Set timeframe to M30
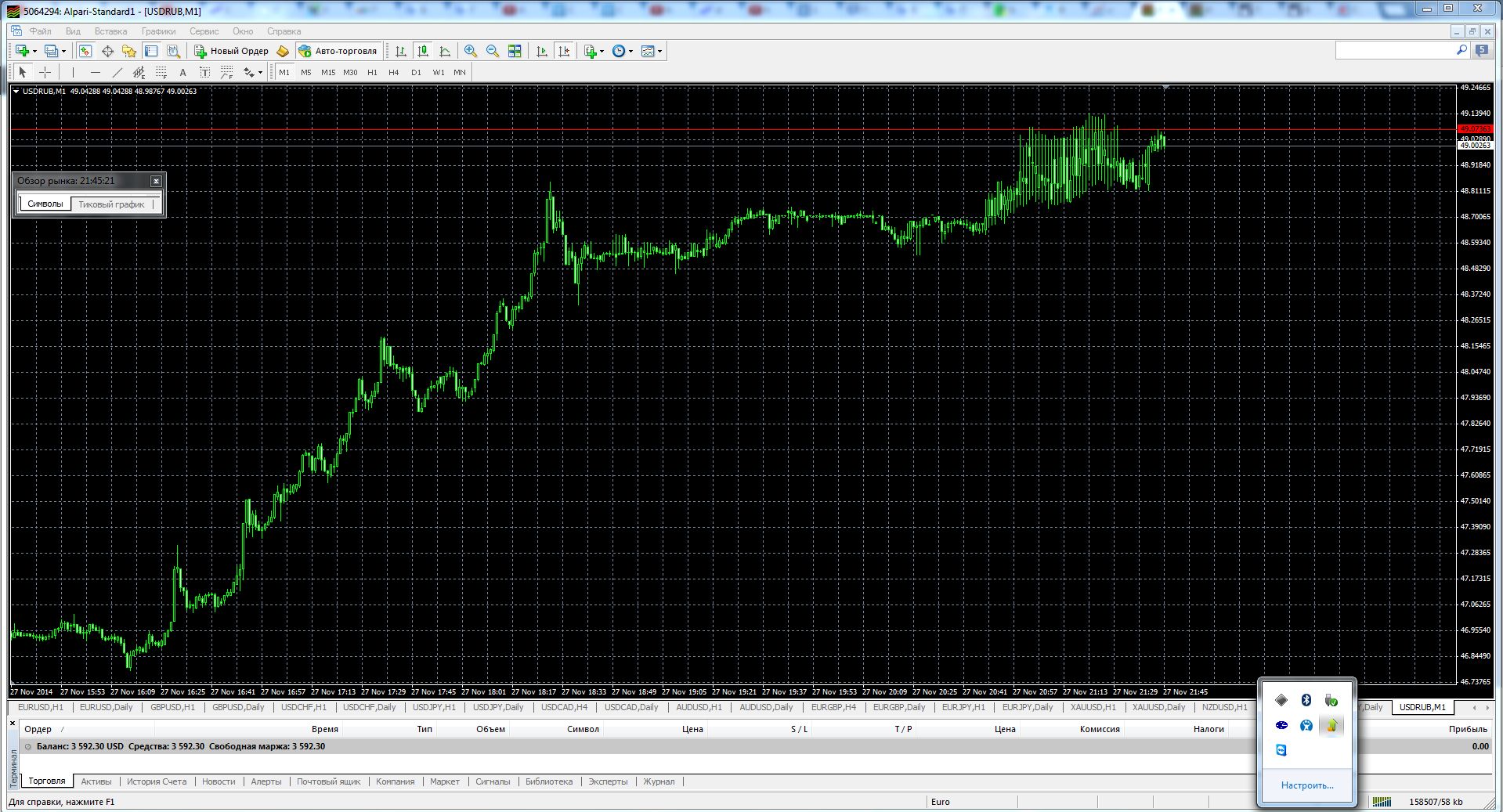The width and height of the screenshot is (1503, 812). point(350,72)
